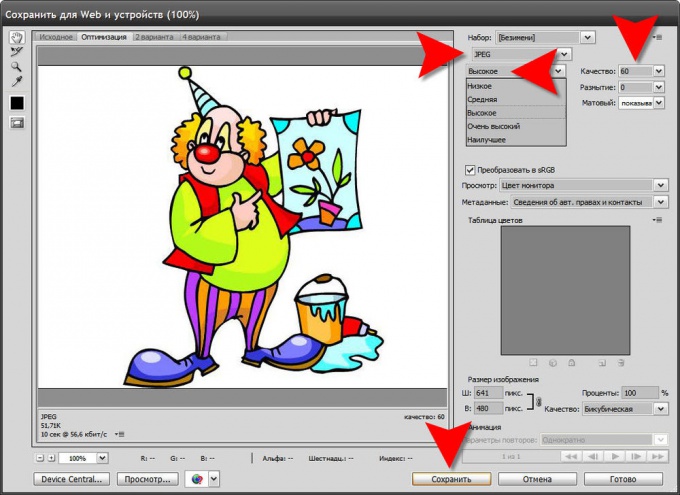
Task: Toggle the 'Преобразовать в sRGB' checkbox
Action: point(470,170)
